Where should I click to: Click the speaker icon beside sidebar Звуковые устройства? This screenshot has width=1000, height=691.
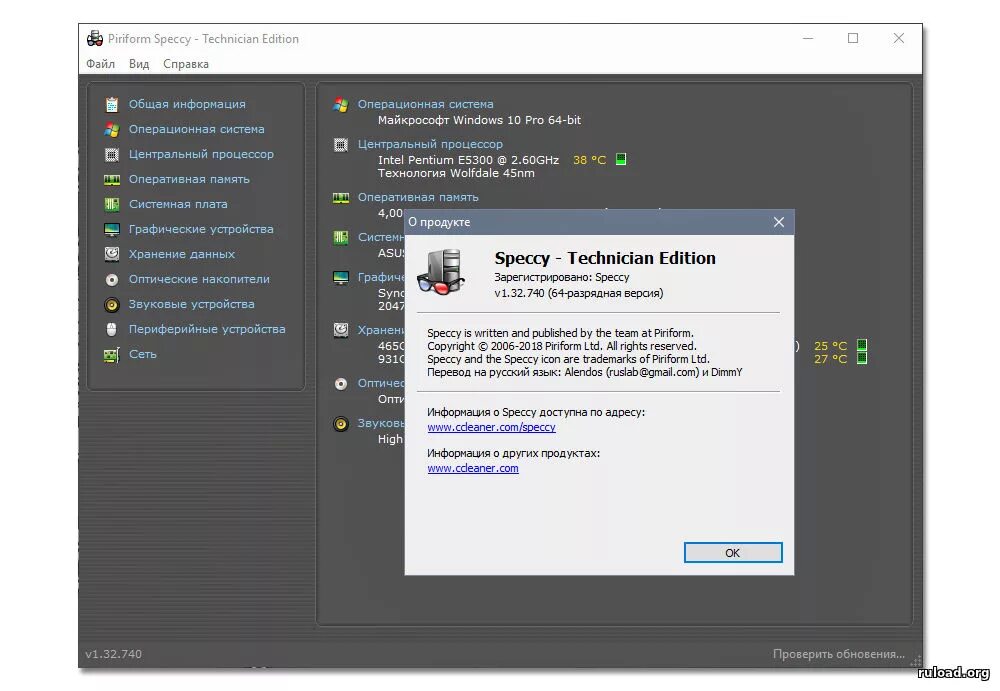[112, 304]
